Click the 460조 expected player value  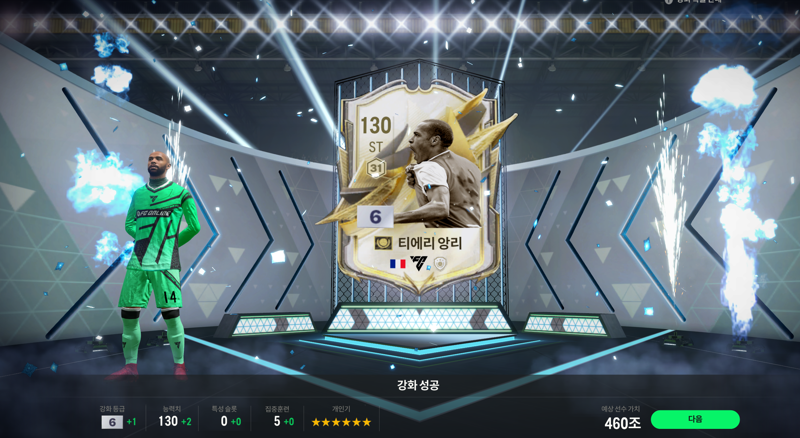pyautogui.click(x=622, y=423)
